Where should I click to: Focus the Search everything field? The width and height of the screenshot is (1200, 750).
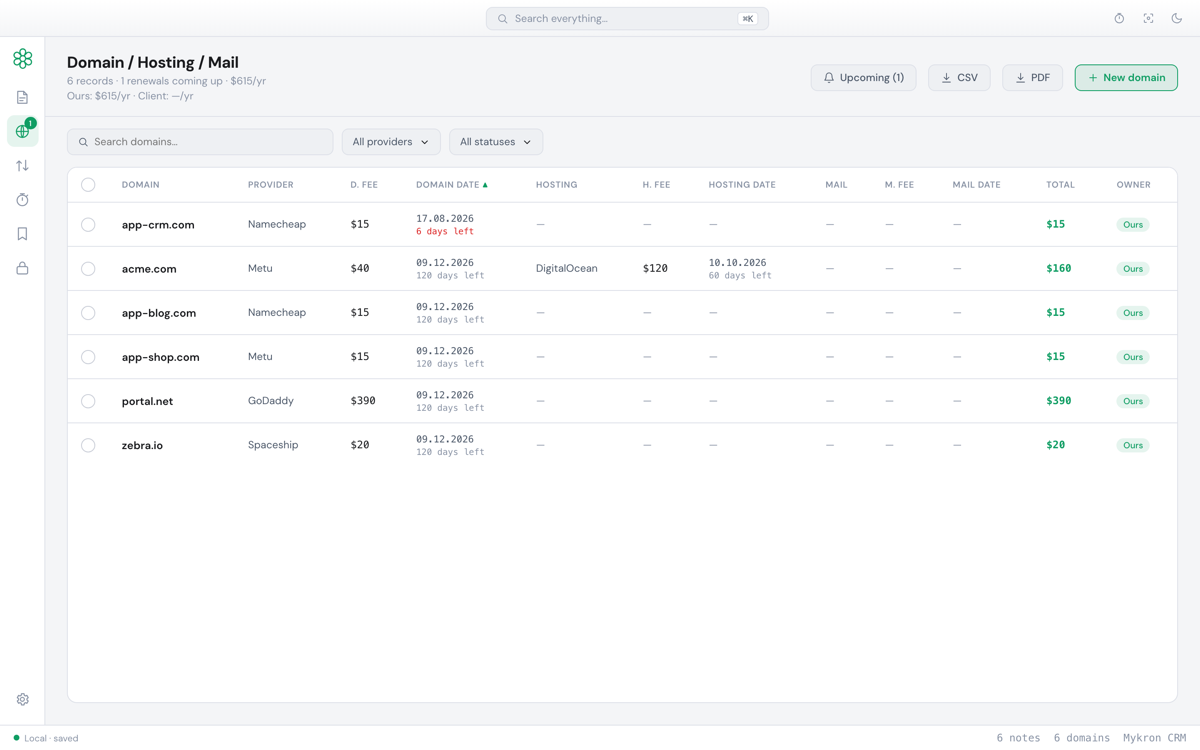[x=627, y=19]
